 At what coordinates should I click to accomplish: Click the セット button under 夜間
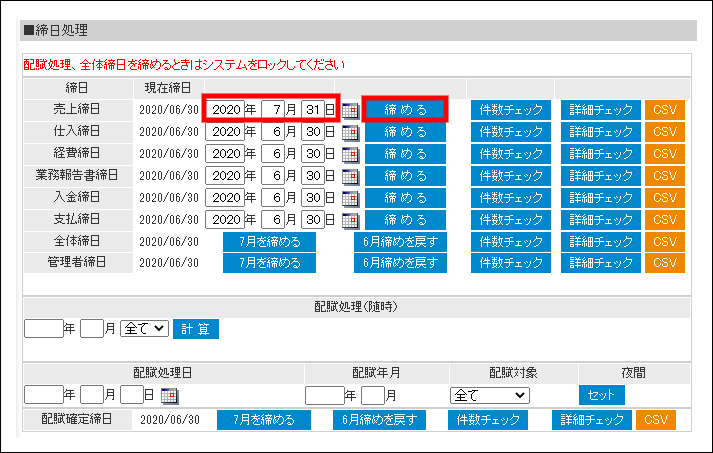[601, 395]
